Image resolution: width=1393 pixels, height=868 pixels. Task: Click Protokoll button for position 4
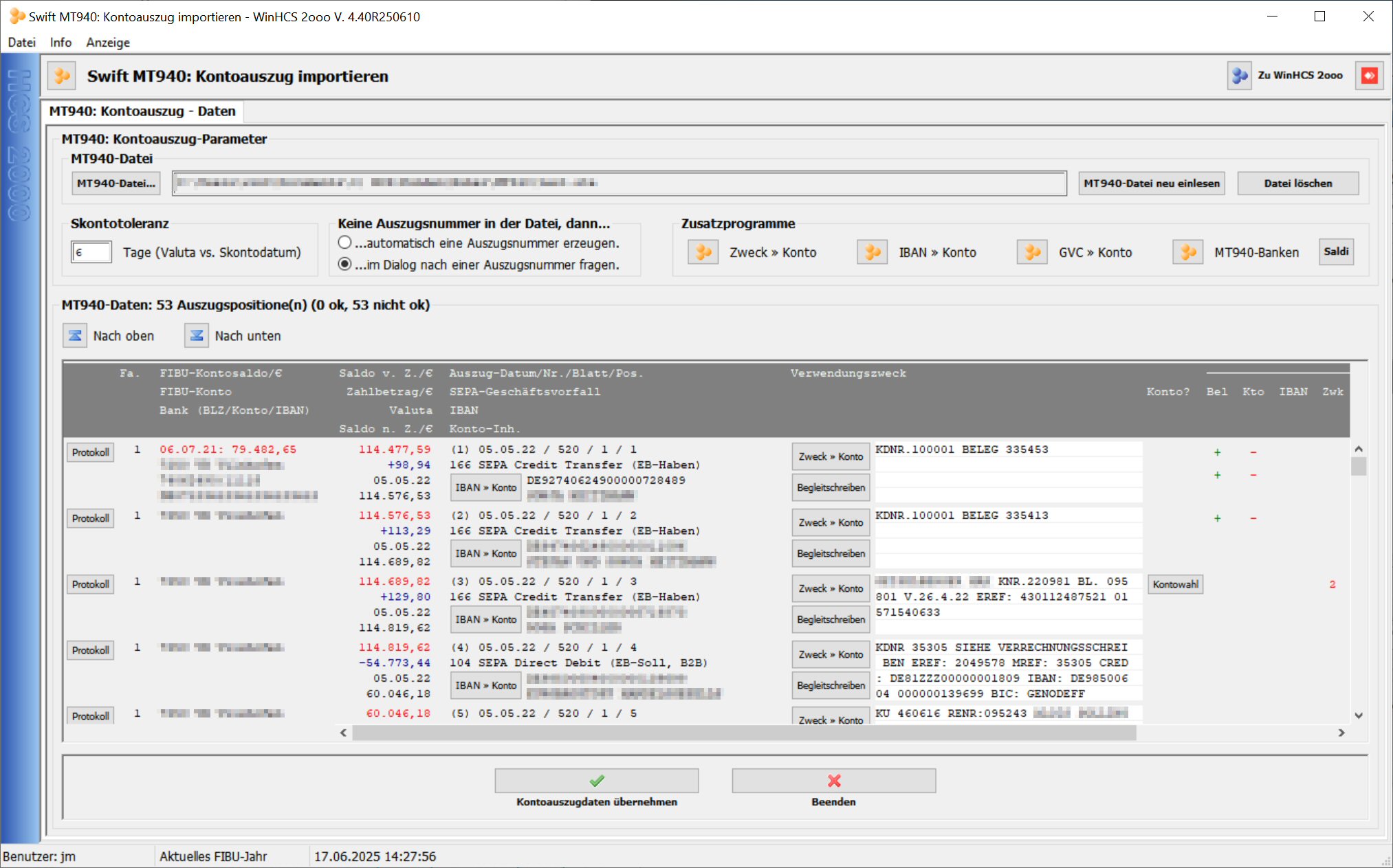click(x=90, y=650)
